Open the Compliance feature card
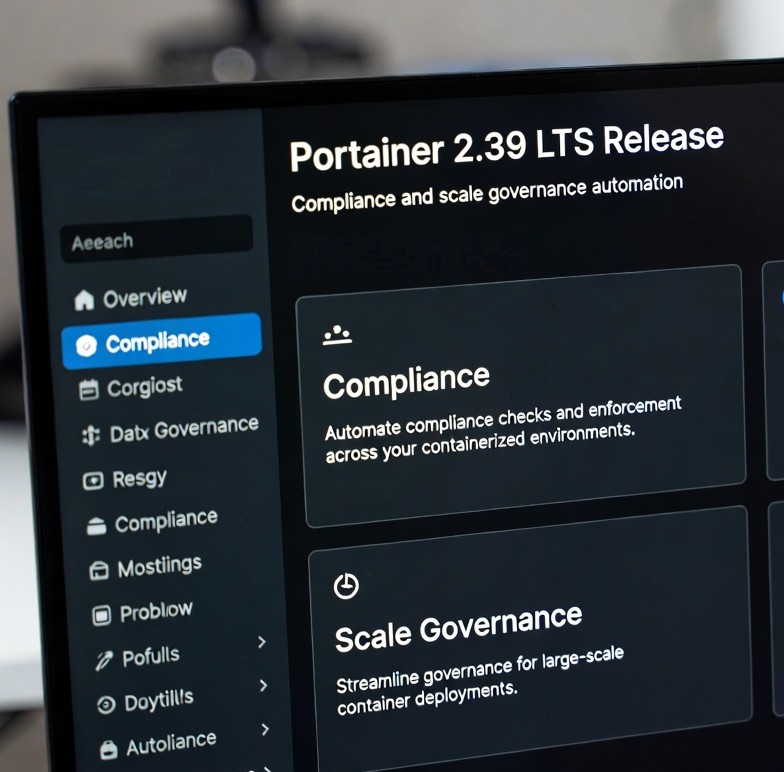Viewport: 784px width, 772px height. click(522, 396)
